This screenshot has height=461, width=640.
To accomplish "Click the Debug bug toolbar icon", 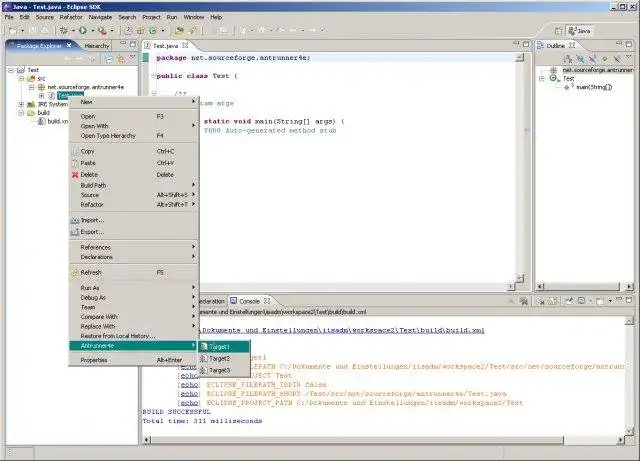I will [64, 31].
